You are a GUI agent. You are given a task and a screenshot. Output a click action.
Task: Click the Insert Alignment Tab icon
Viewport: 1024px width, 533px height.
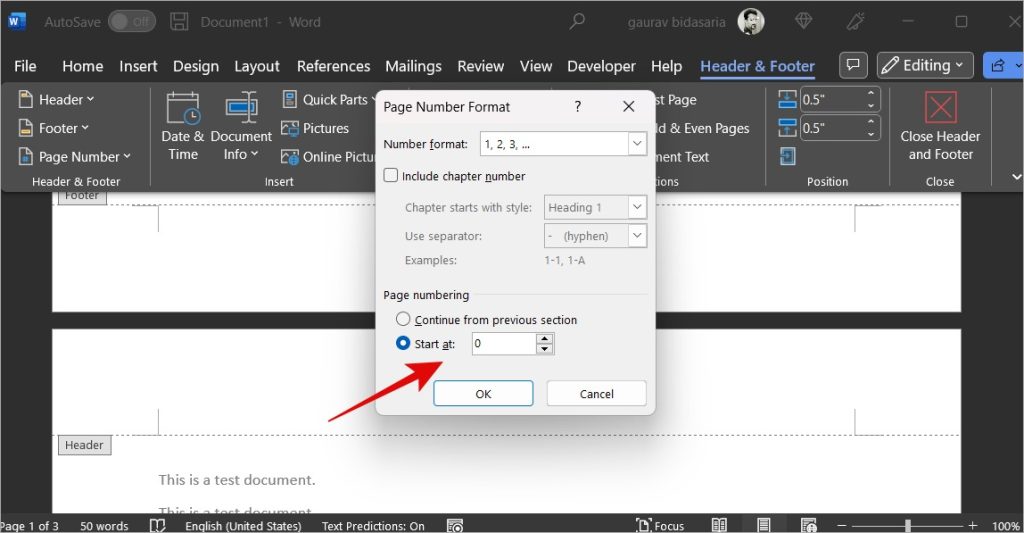pos(788,156)
